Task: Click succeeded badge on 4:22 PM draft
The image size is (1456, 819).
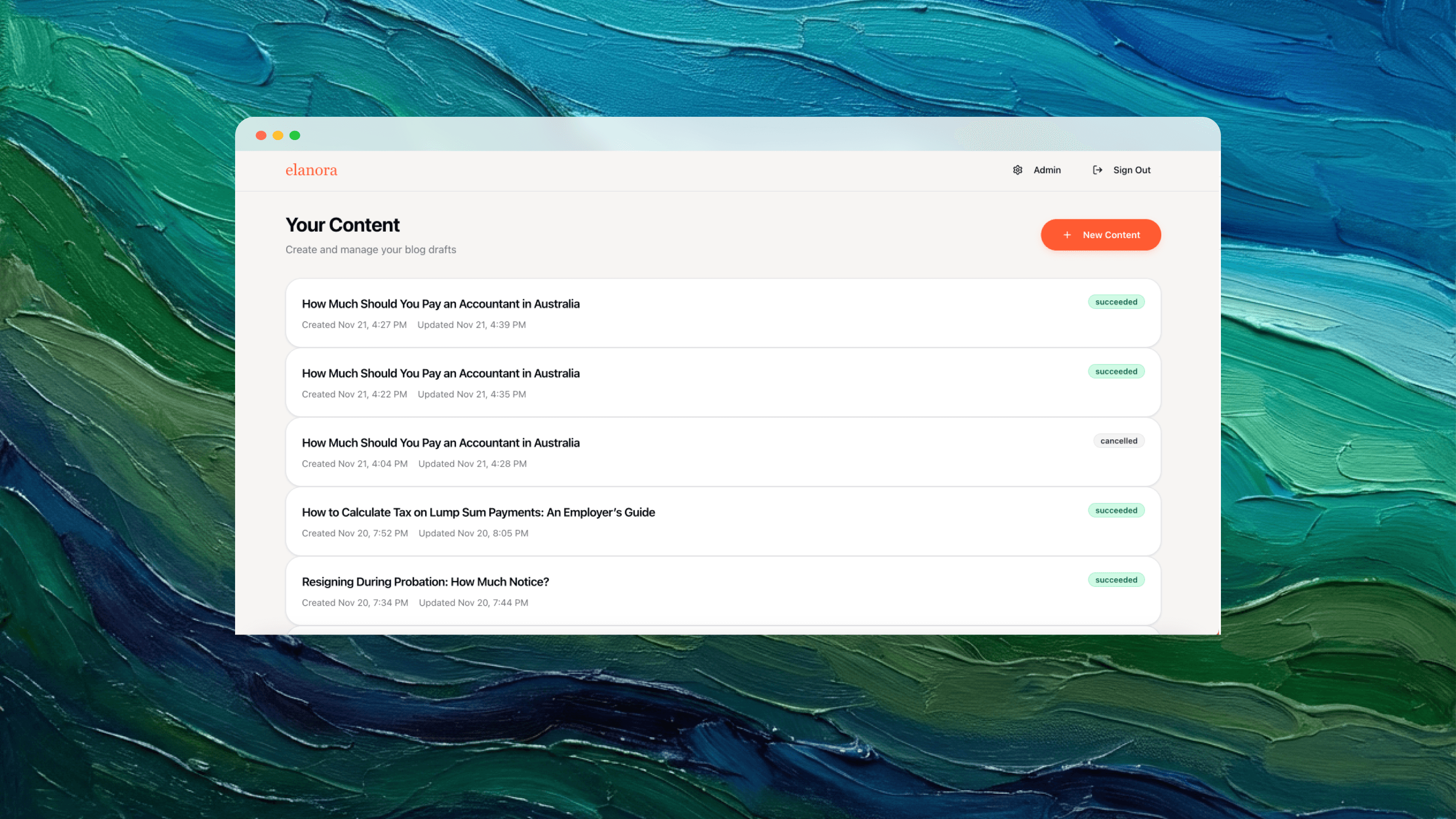Action: [1116, 372]
